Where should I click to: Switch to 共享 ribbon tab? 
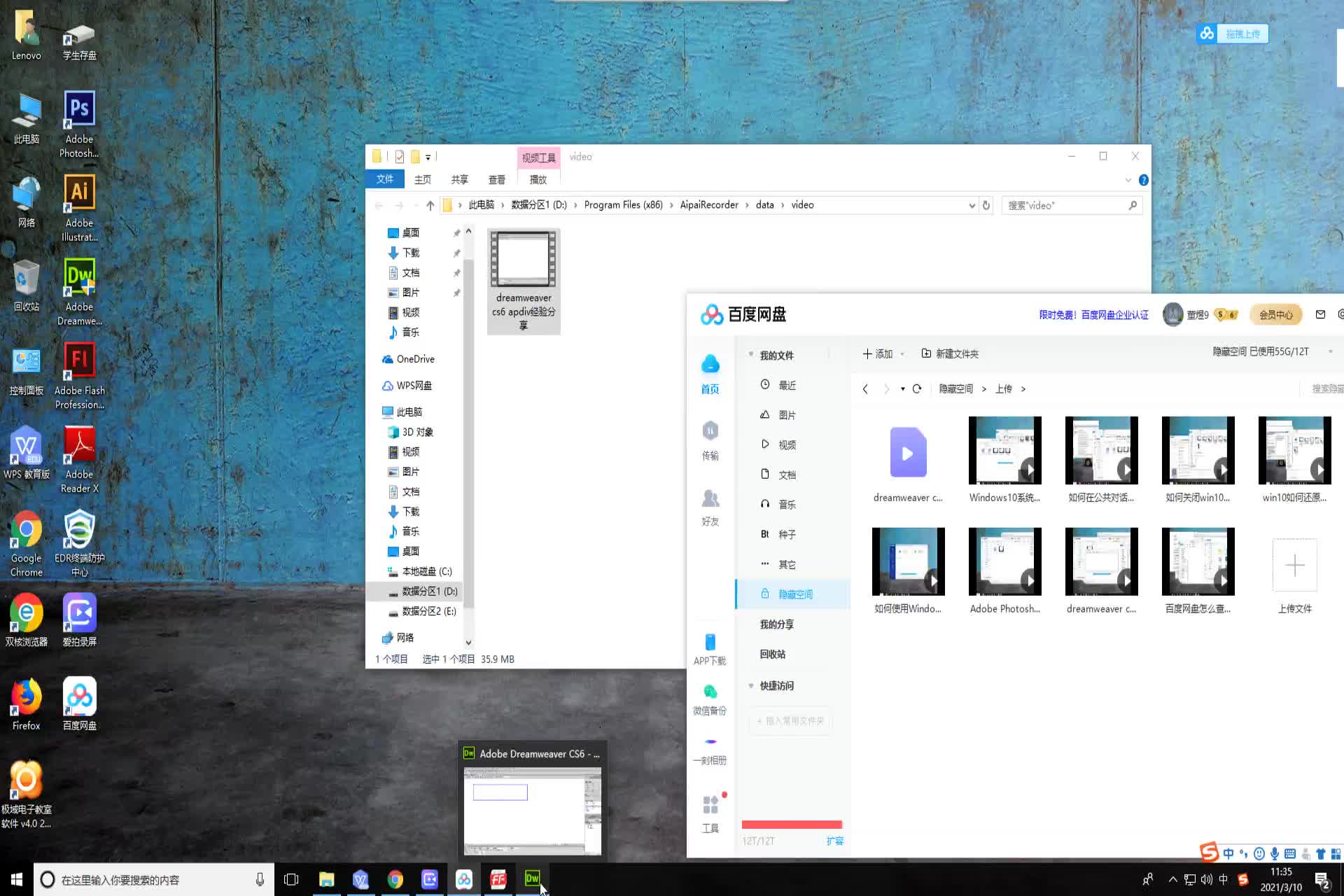460,180
